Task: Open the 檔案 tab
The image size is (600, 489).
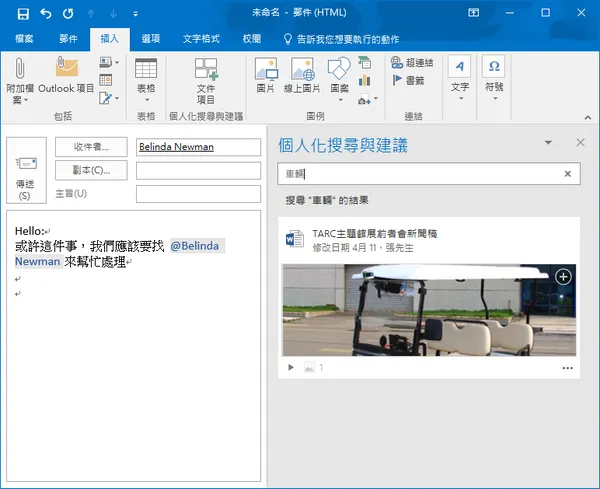Action: pyautogui.click(x=24, y=39)
